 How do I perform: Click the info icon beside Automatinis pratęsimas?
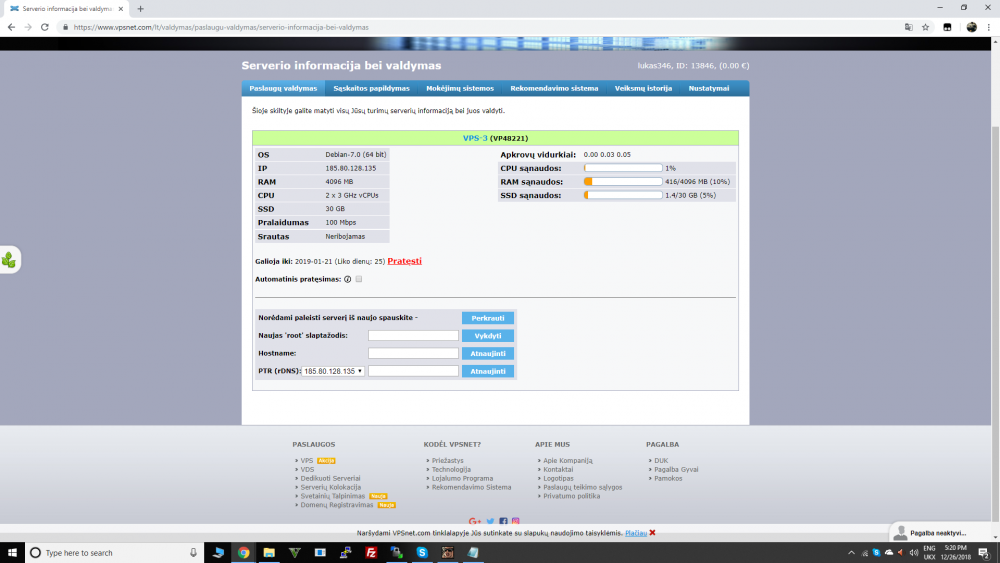(348, 279)
